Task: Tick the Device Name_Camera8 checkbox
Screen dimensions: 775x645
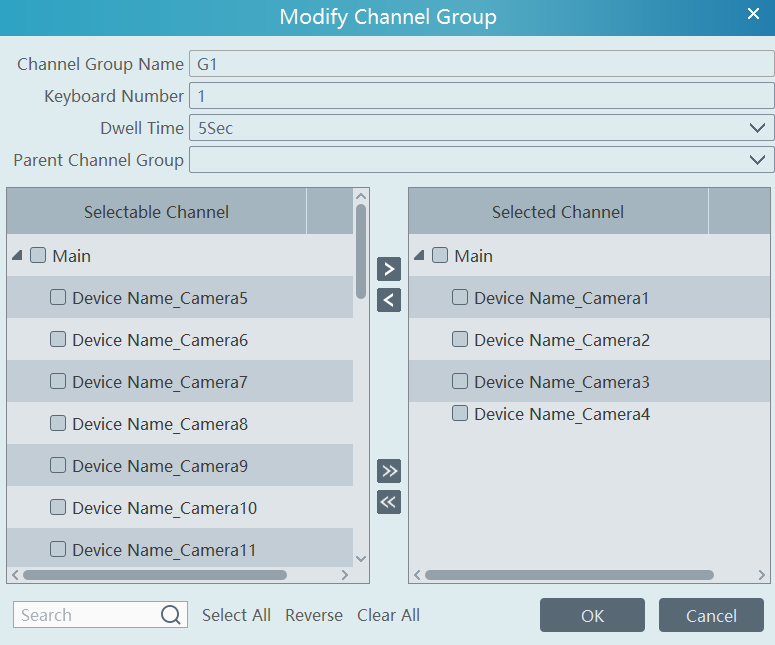Action: (58, 423)
